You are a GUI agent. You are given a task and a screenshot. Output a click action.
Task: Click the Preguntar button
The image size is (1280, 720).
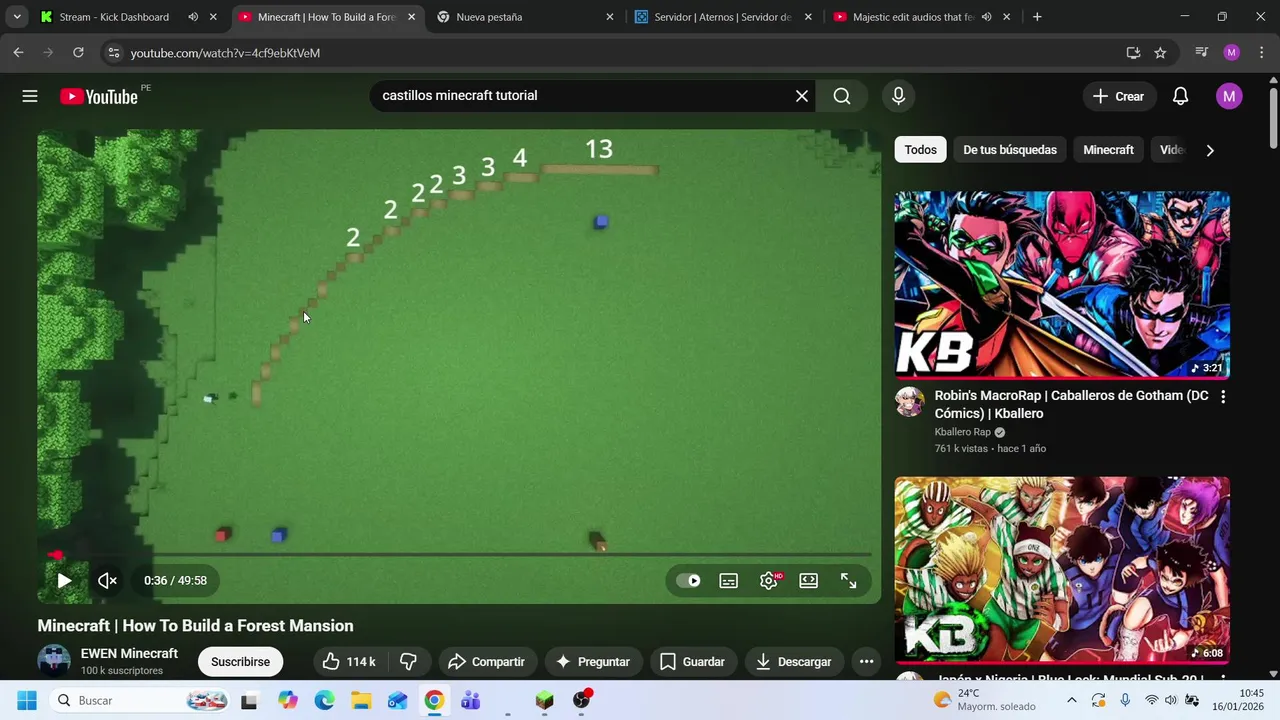coord(593,661)
